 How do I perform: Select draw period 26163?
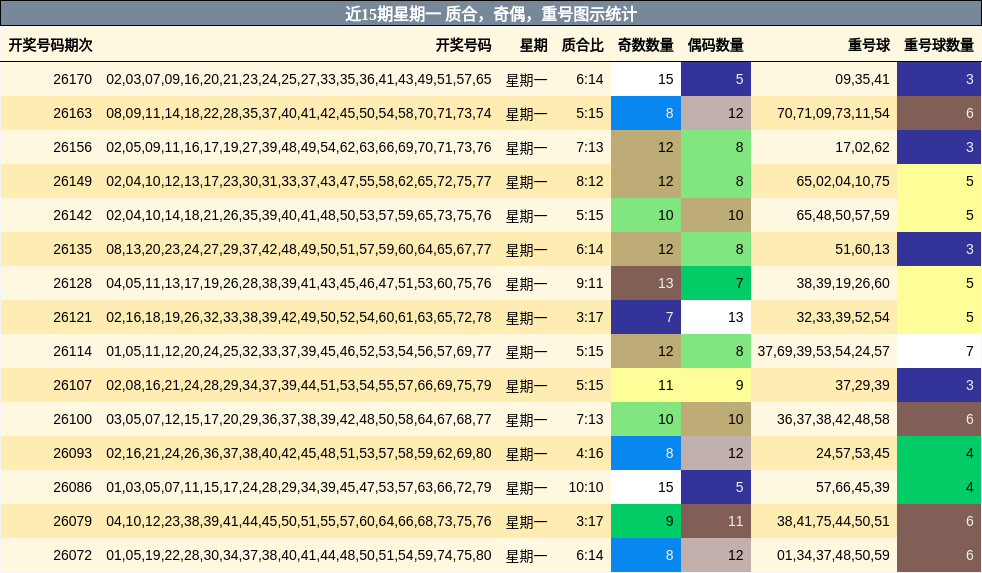point(73,113)
